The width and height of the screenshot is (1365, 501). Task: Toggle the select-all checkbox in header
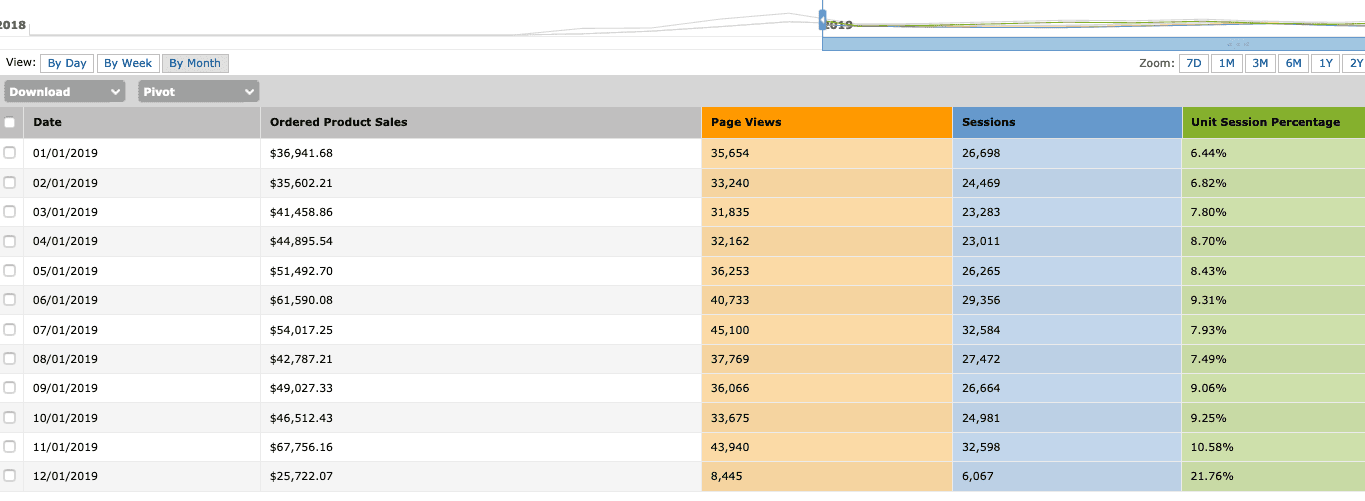coord(10,123)
